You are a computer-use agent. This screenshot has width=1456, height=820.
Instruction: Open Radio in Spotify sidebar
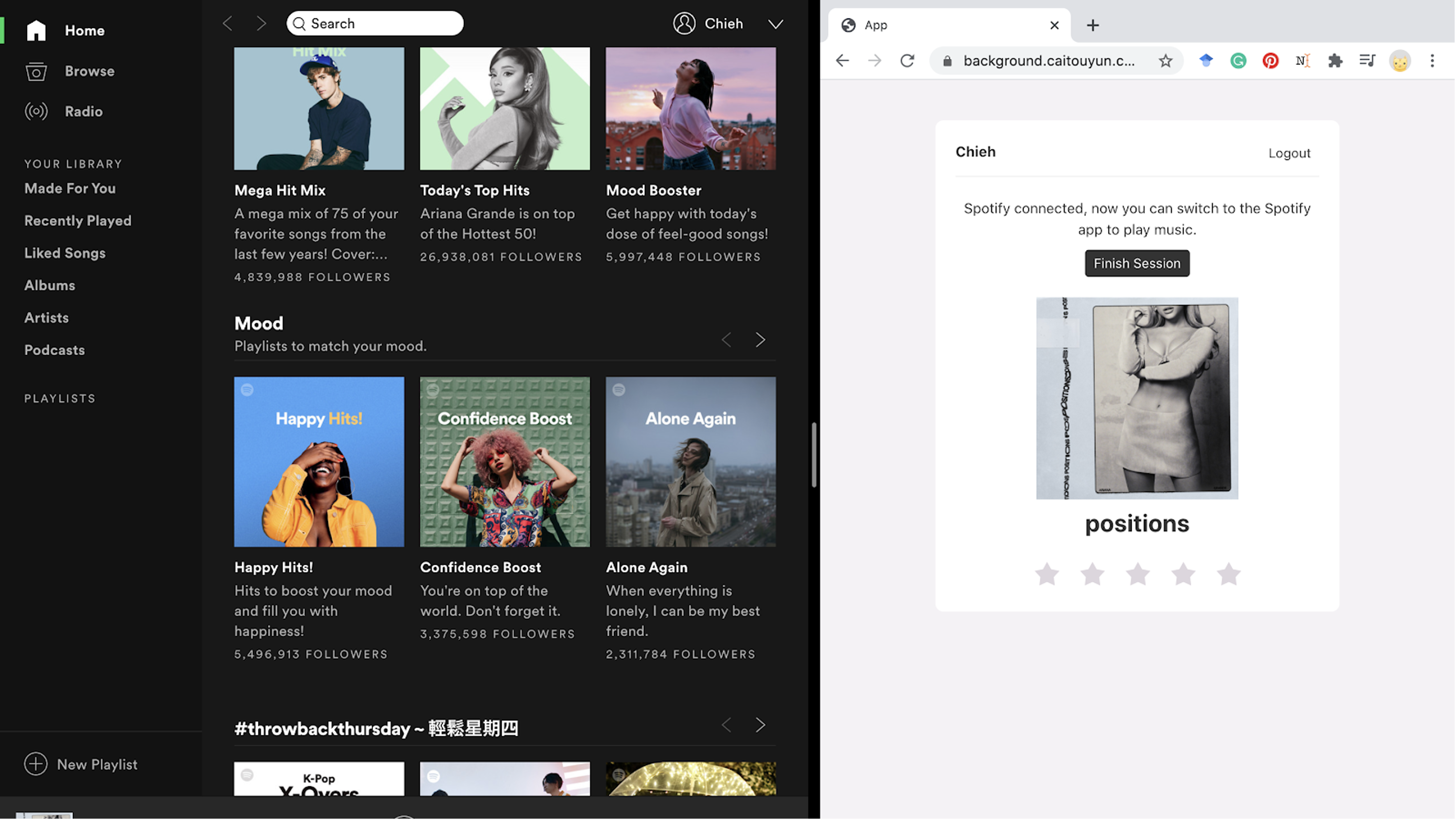click(64, 111)
